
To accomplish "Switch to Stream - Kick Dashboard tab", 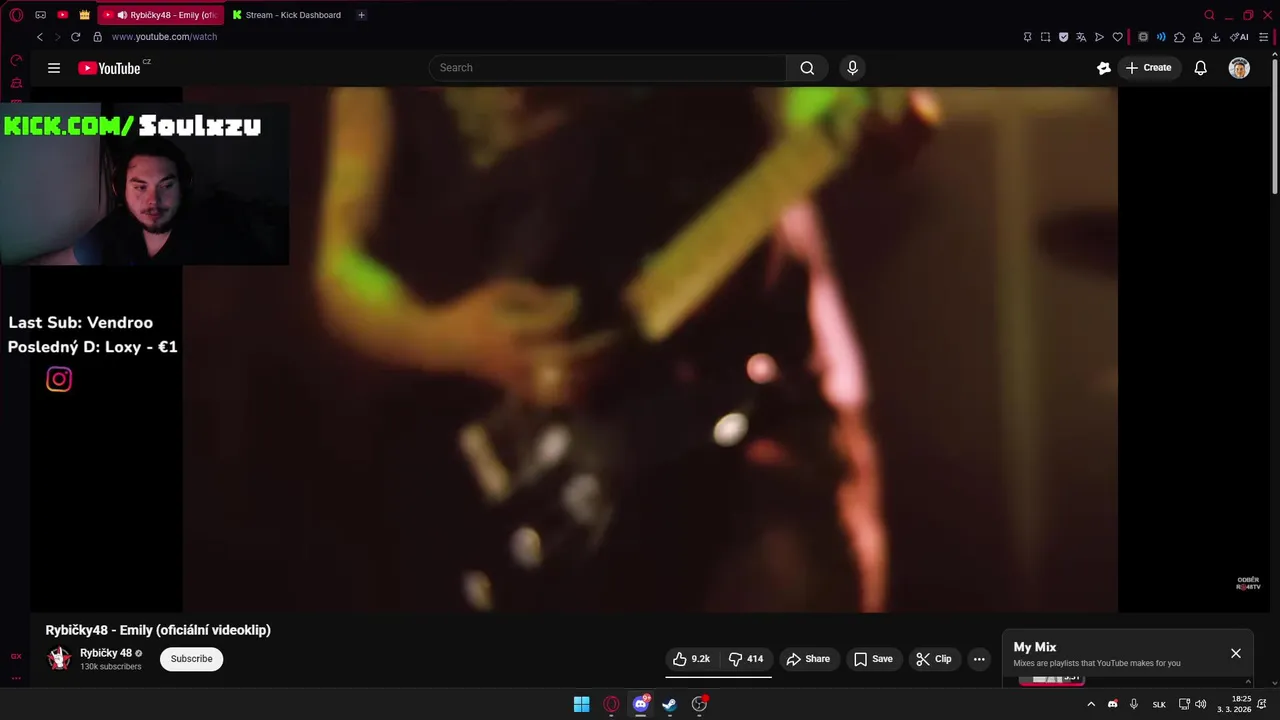I will click(x=288, y=15).
